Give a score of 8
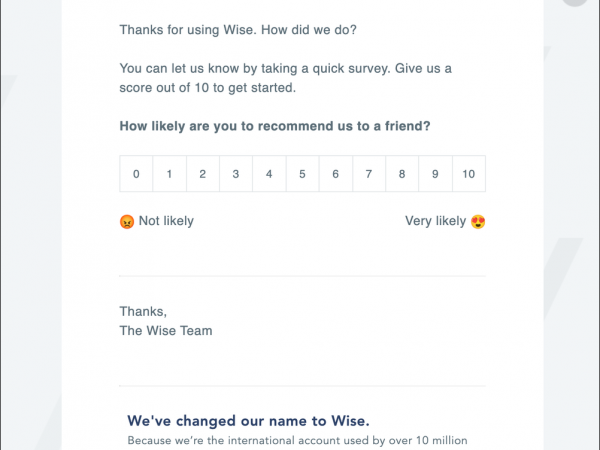This screenshot has height=450, width=600. tap(402, 174)
